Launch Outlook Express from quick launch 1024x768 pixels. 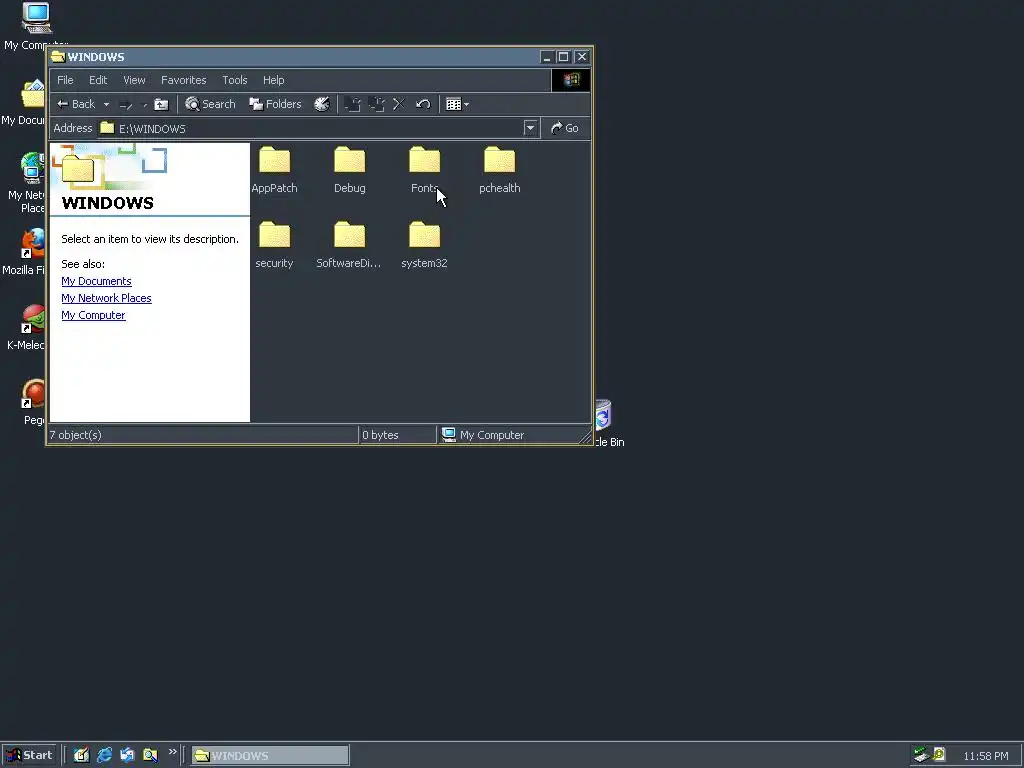tap(127, 756)
